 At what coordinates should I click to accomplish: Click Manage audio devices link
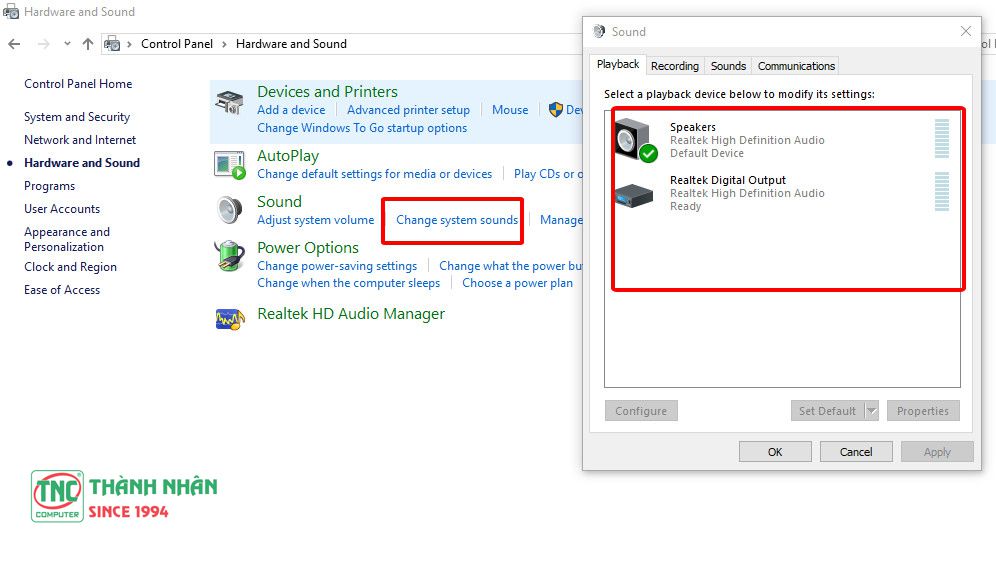pyautogui.click(x=561, y=220)
